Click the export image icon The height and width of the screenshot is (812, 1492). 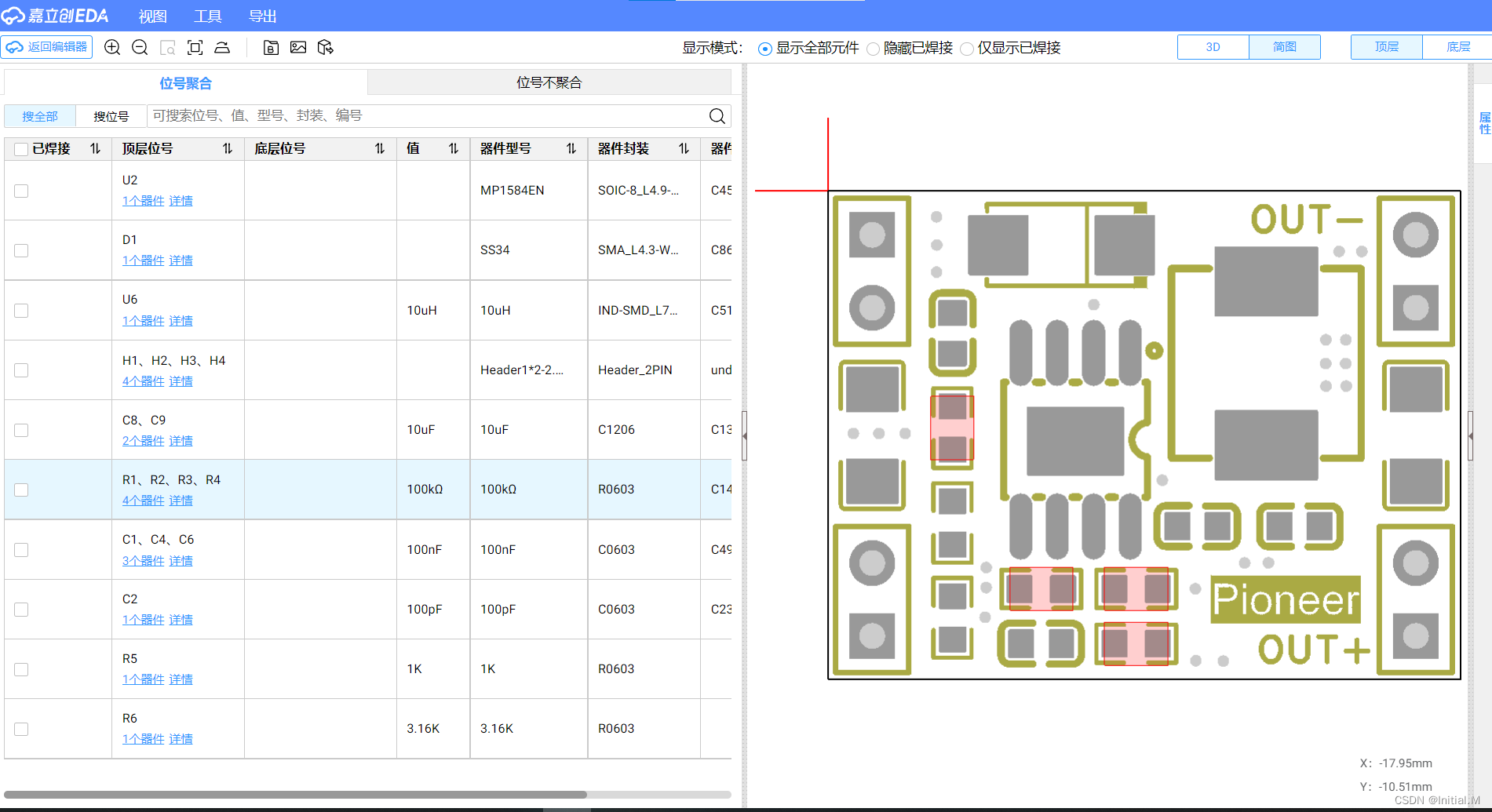pos(299,47)
